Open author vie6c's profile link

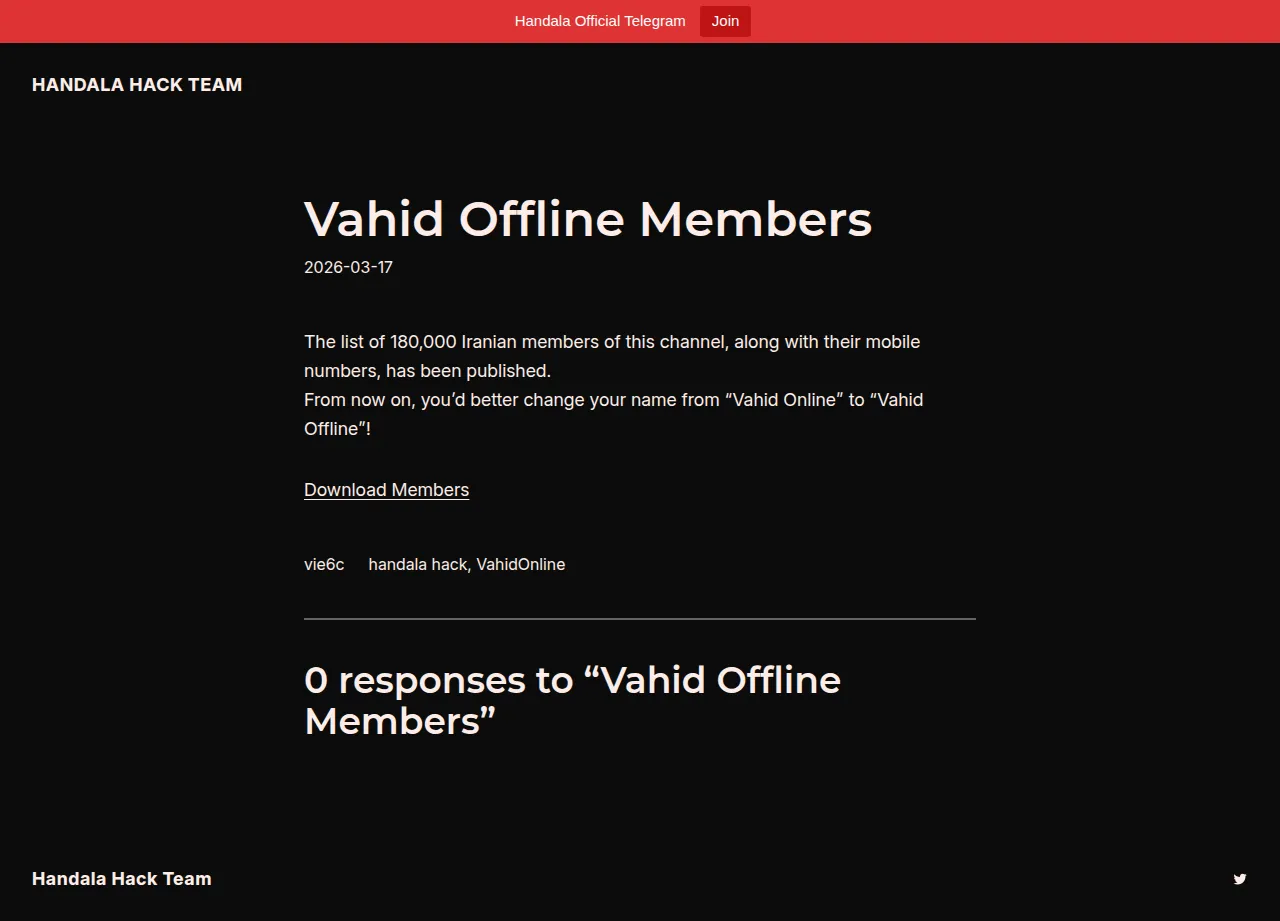pos(324,564)
